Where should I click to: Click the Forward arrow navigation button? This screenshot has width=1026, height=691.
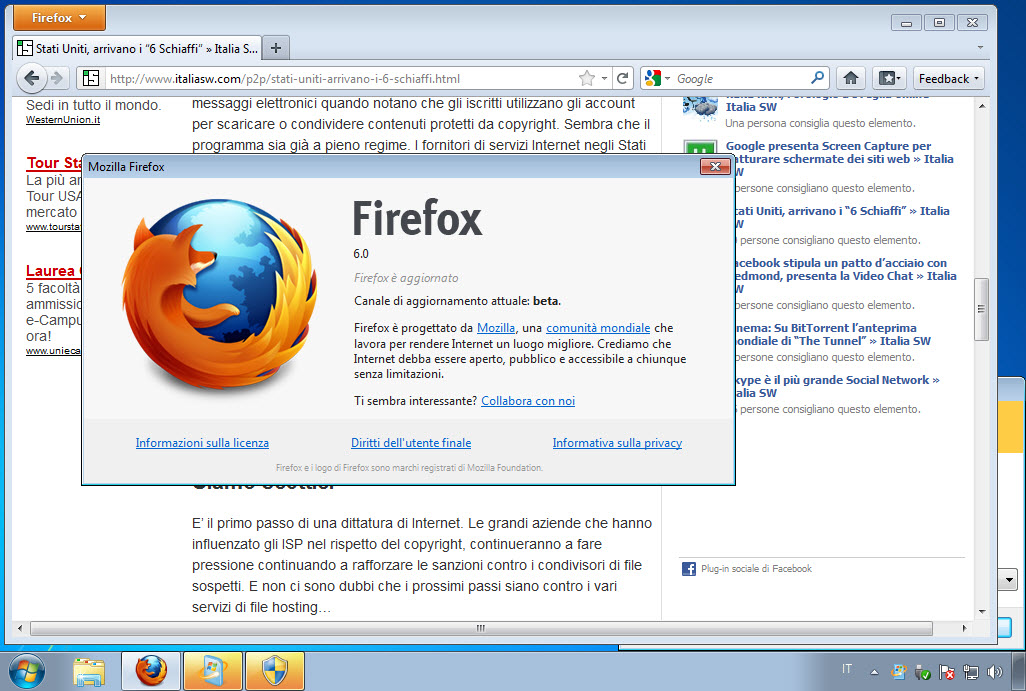58,79
